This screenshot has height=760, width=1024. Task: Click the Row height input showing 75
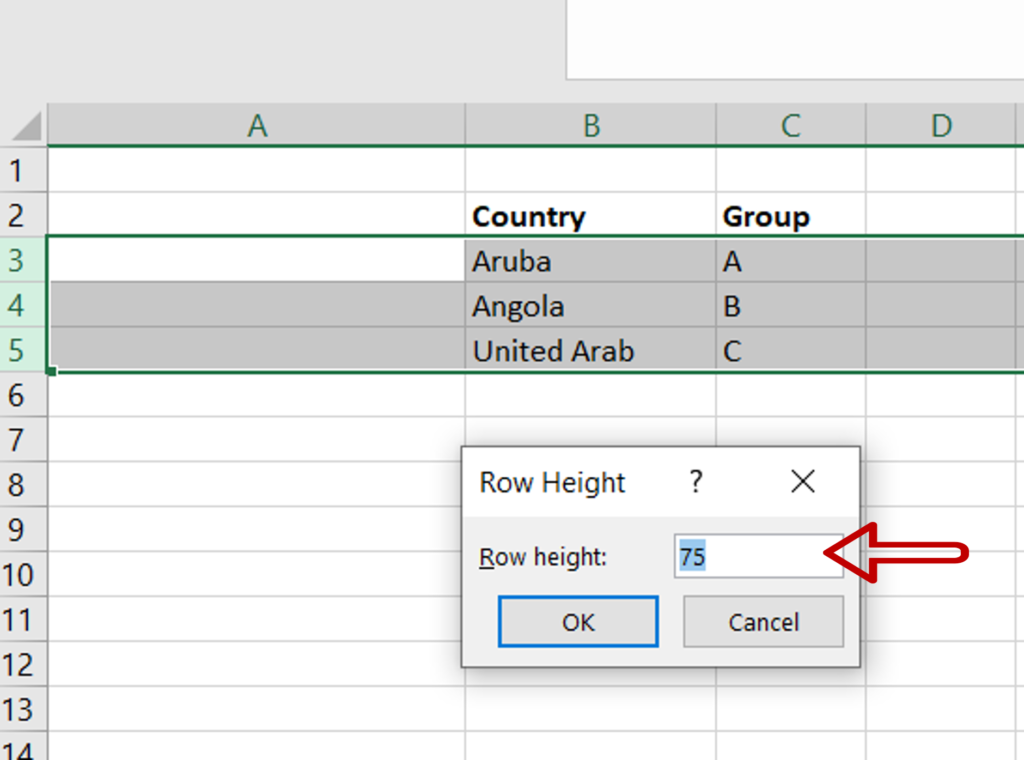point(757,557)
